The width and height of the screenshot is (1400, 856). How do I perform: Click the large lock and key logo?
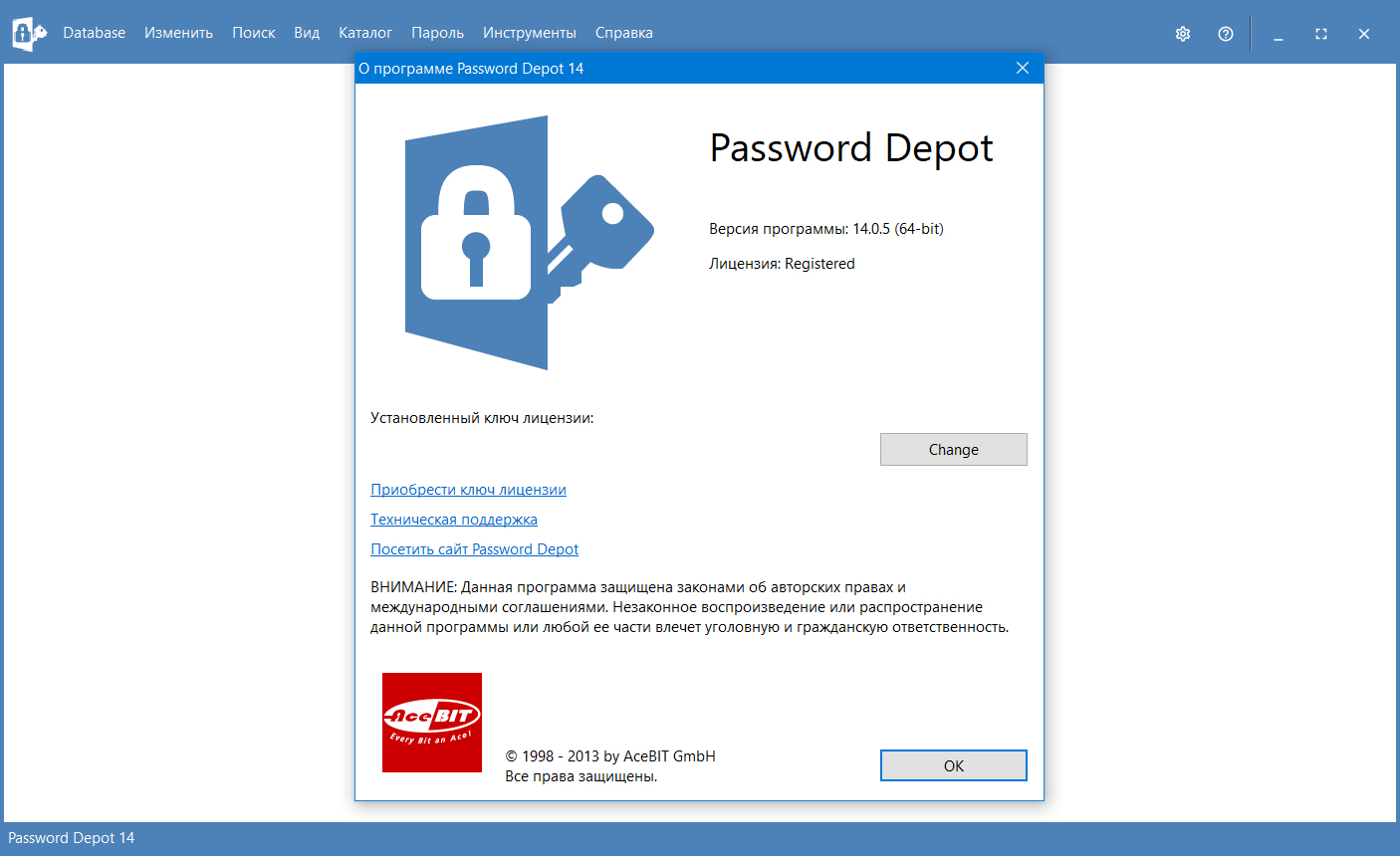coord(518,243)
